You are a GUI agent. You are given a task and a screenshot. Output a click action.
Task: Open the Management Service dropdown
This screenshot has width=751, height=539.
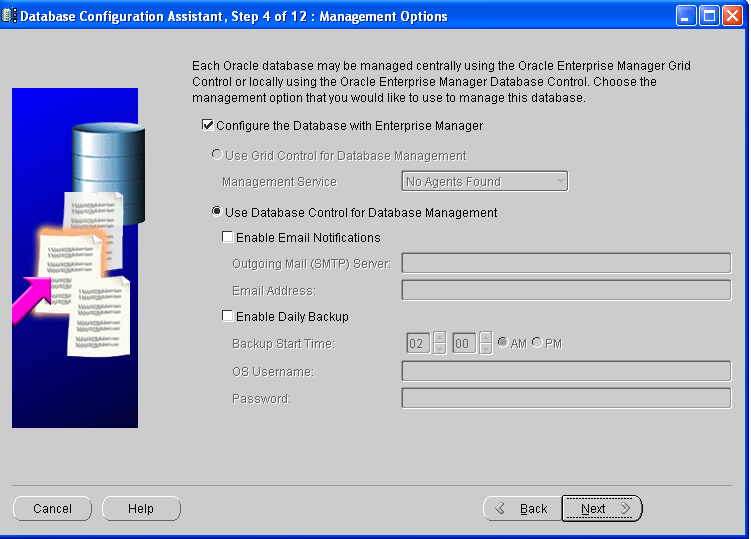click(x=485, y=182)
